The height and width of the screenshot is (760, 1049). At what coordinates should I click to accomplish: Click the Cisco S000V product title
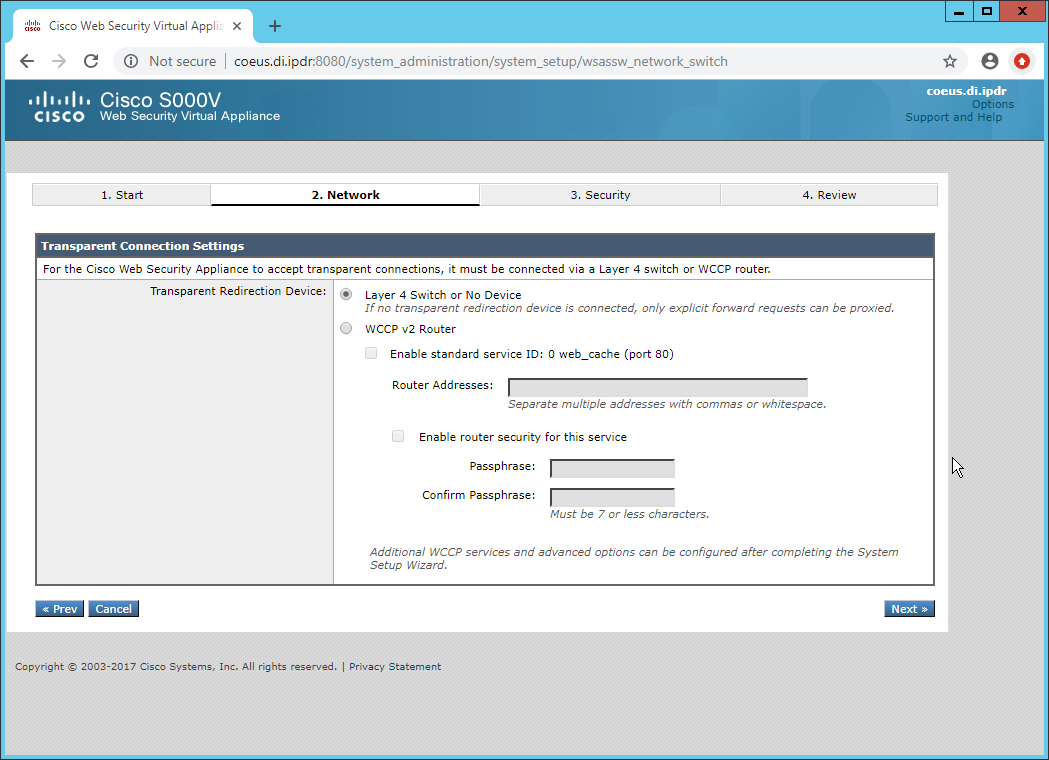pos(161,100)
